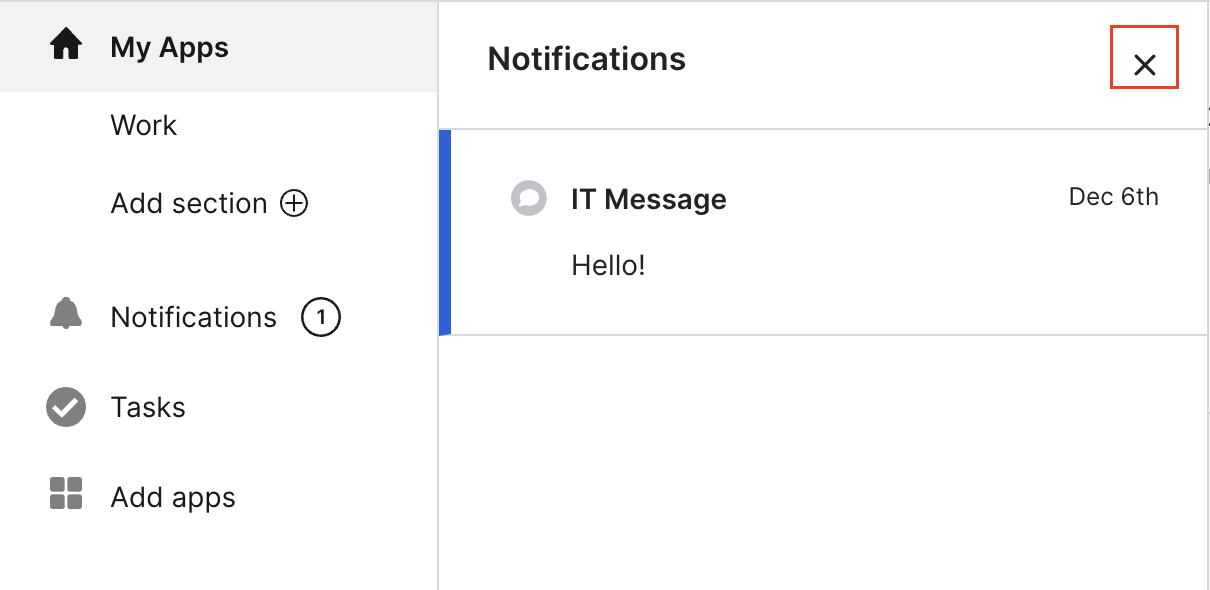1210x590 pixels.
Task: Open the Work section
Action: (144, 125)
